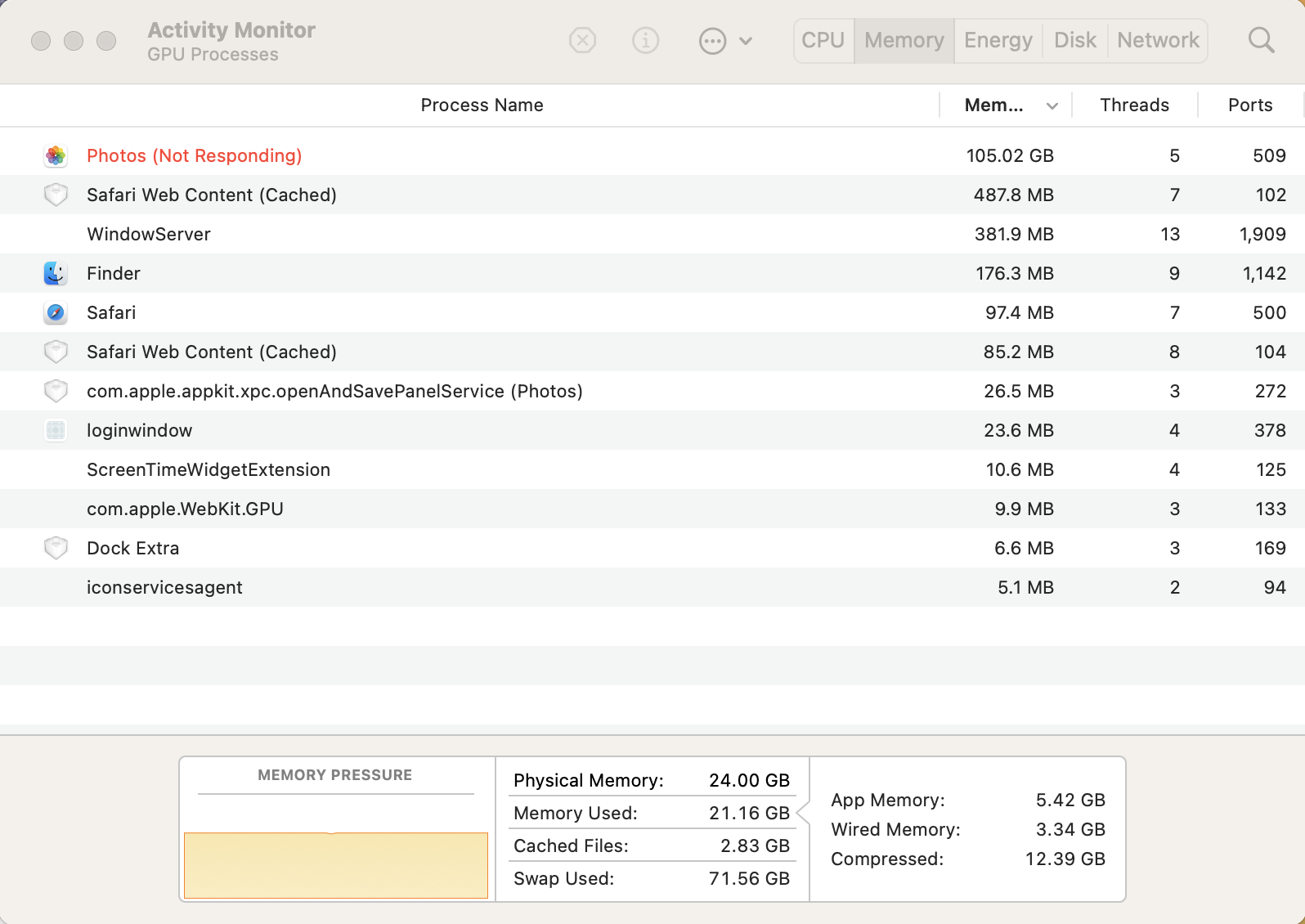
Task: Click the Stop process toolbar icon
Action: pyautogui.click(x=582, y=40)
